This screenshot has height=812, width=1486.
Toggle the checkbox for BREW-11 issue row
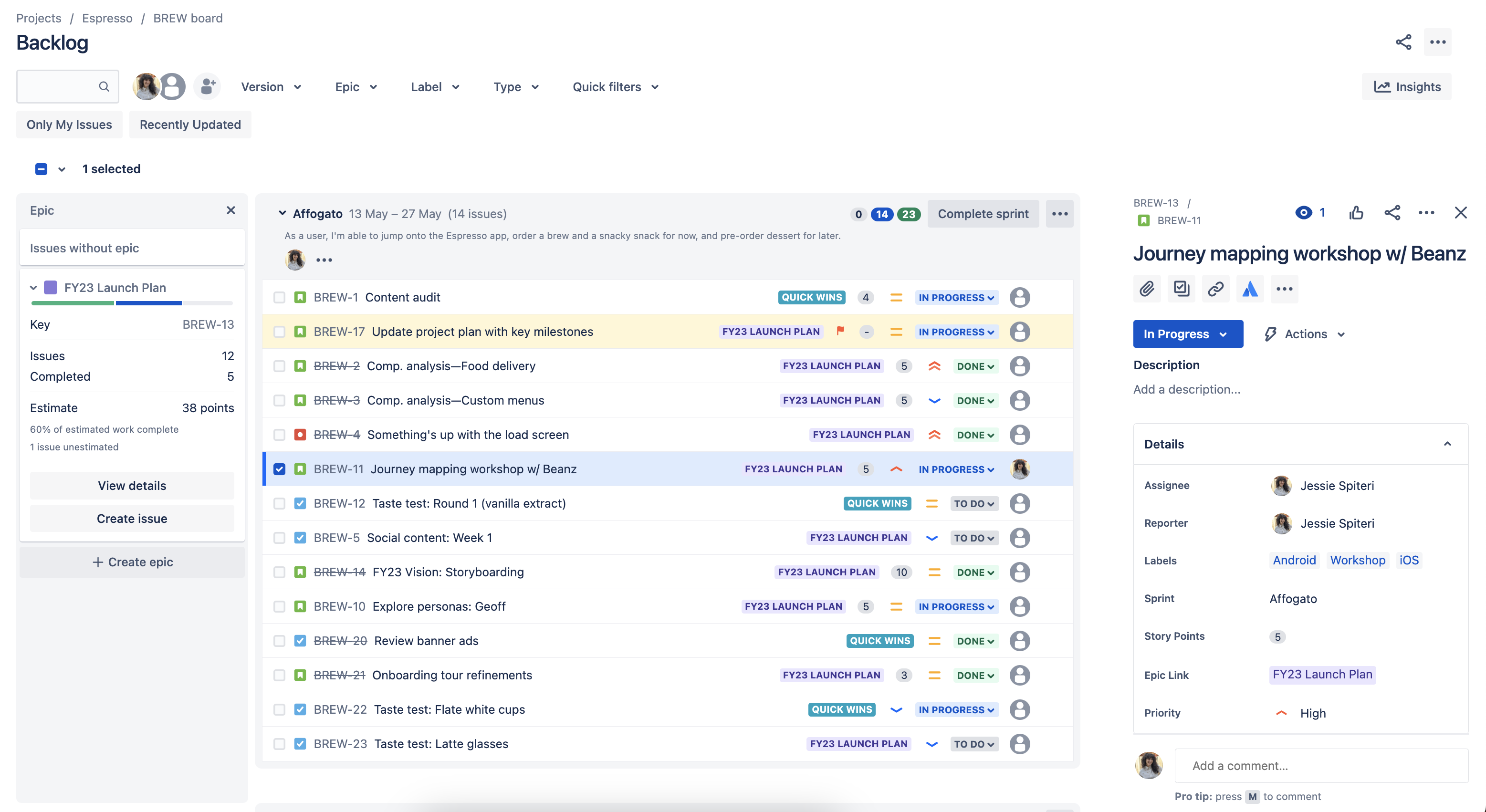coord(279,468)
